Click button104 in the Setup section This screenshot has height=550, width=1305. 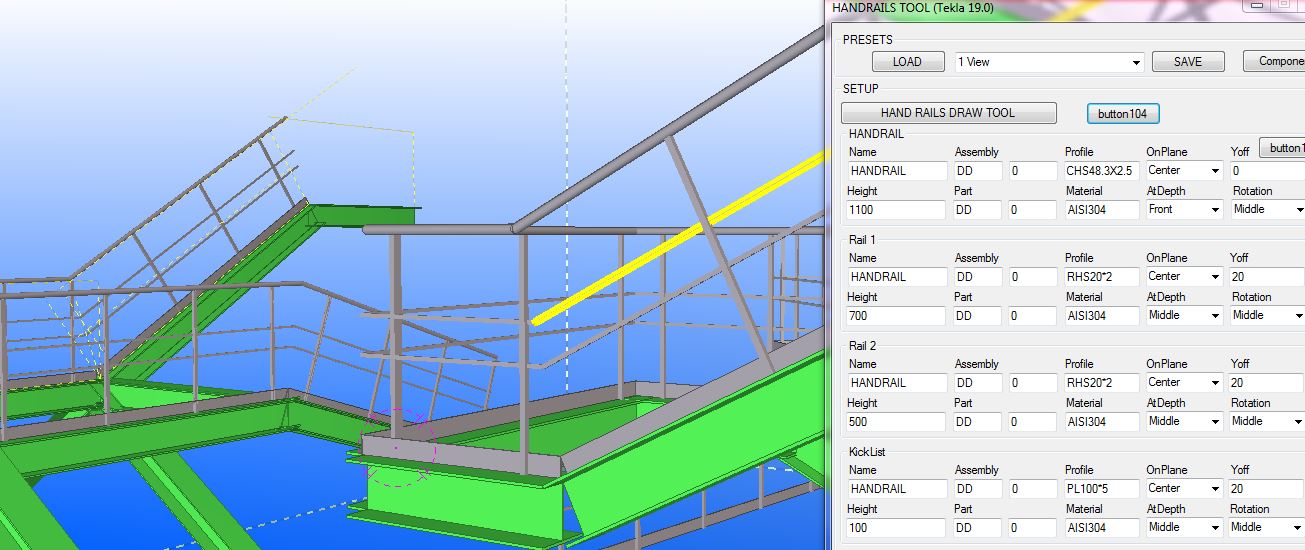pos(1123,114)
